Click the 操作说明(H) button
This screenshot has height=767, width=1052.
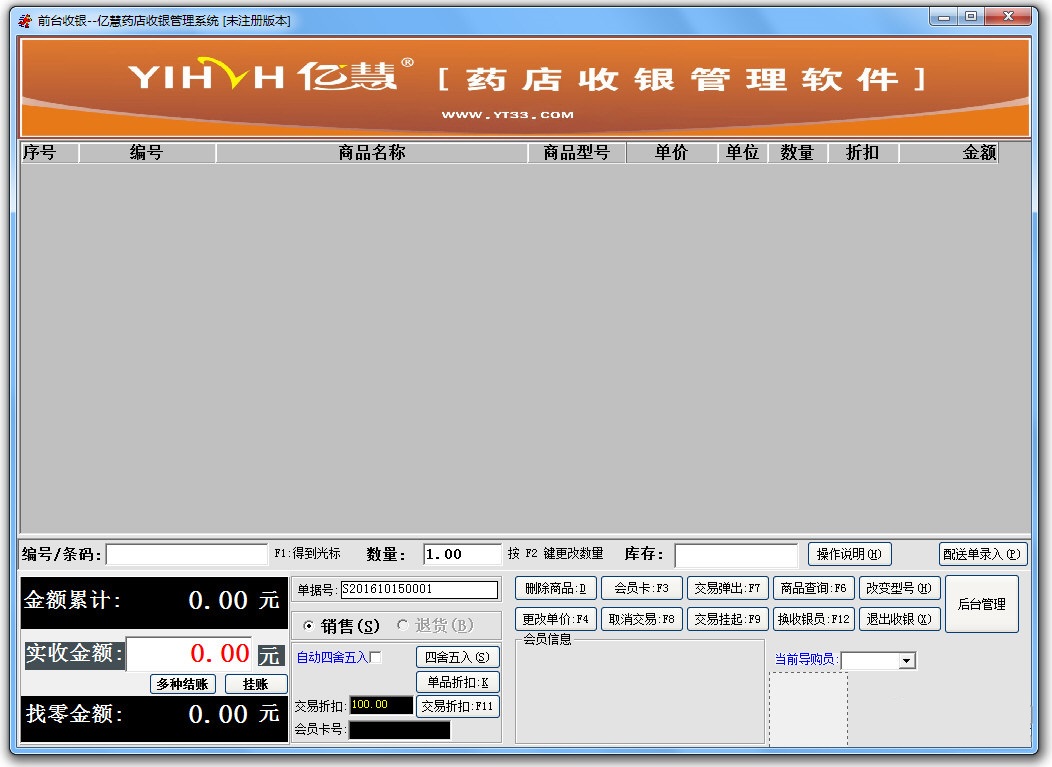(x=849, y=554)
